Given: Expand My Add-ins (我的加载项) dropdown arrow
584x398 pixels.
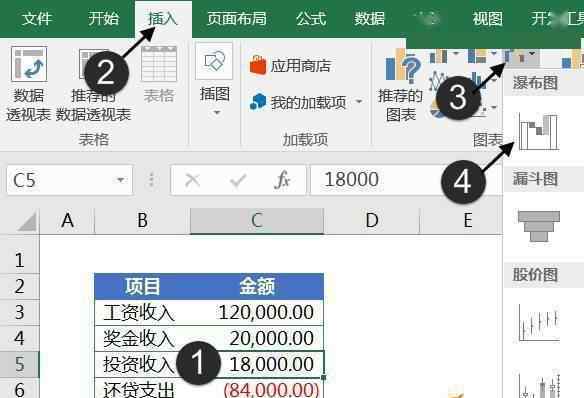Looking at the screenshot, I should click(359, 101).
